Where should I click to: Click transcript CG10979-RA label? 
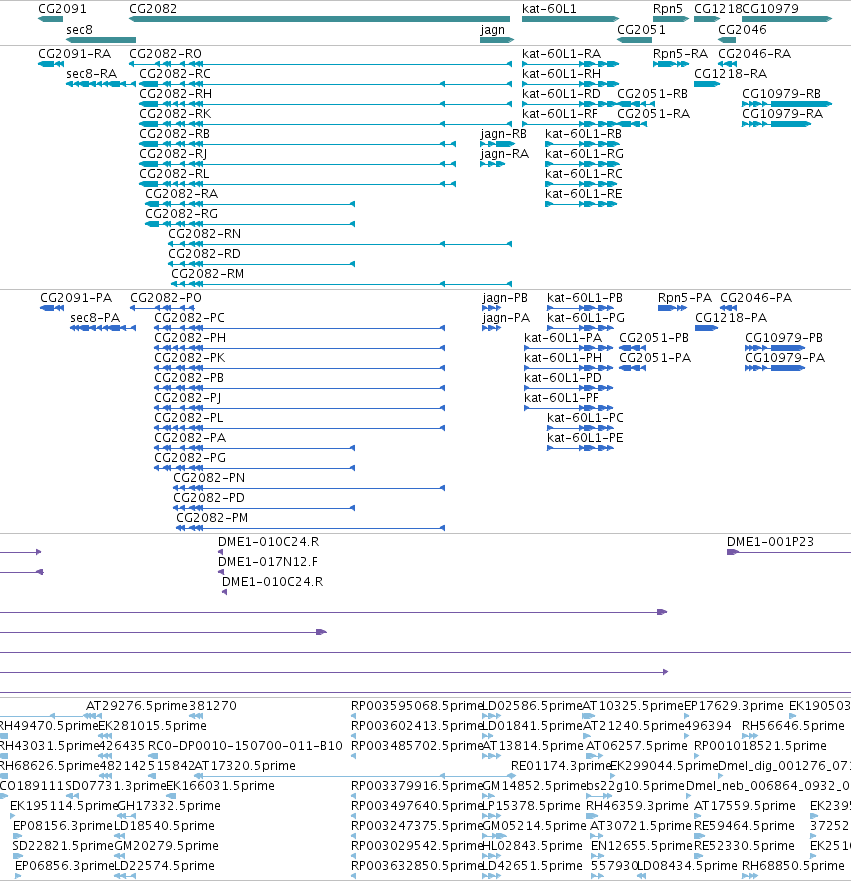click(x=782, y=114)
